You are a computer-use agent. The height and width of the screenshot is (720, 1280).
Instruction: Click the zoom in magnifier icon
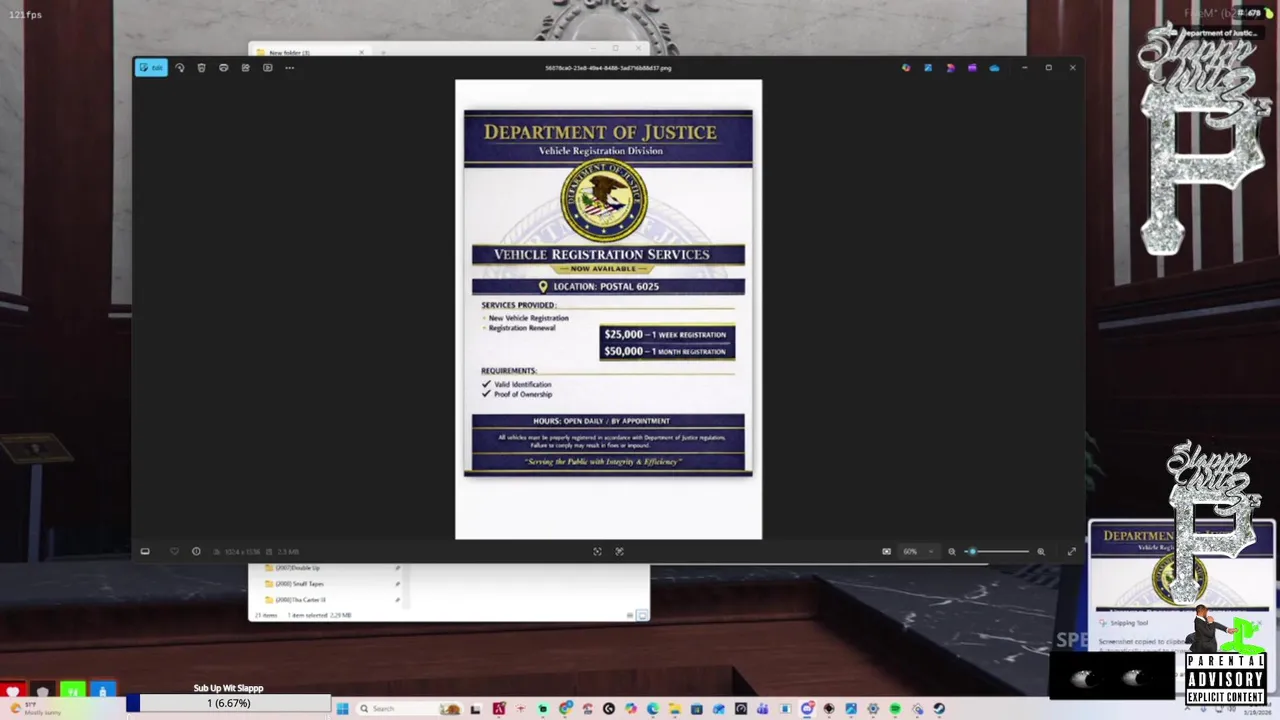tap(1041, 551)
